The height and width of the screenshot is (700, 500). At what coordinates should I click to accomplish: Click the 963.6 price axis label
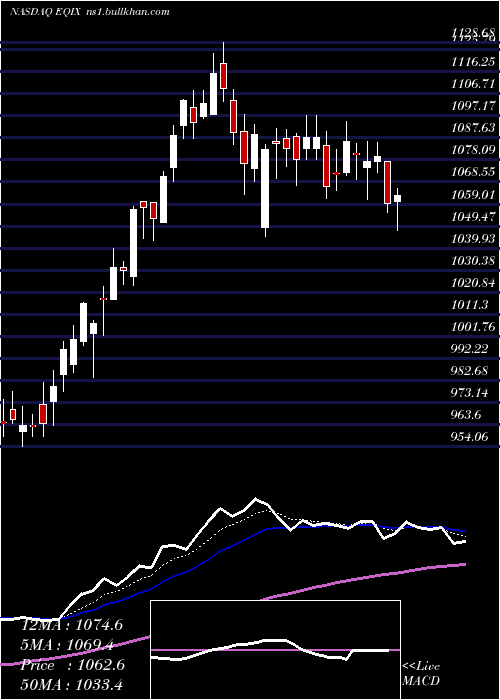click(x=467, y=415)
